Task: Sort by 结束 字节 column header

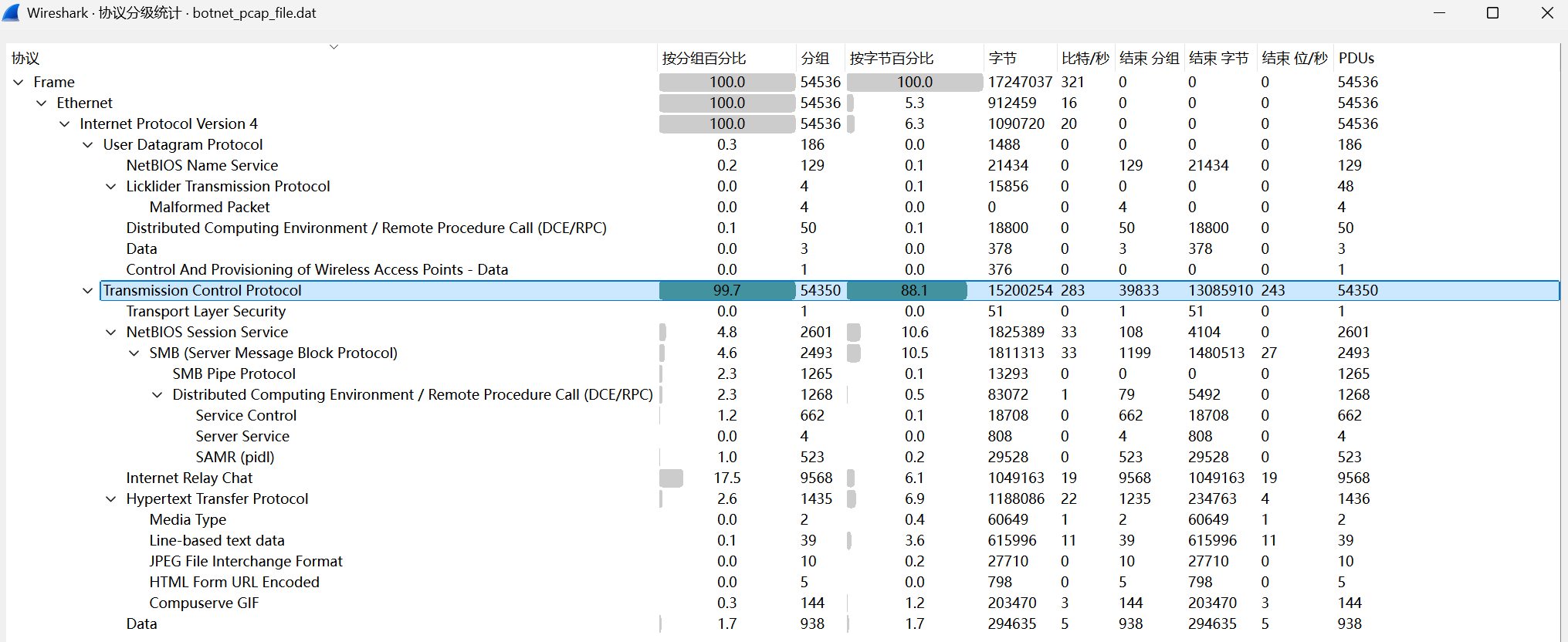Action: [1221, 58]
